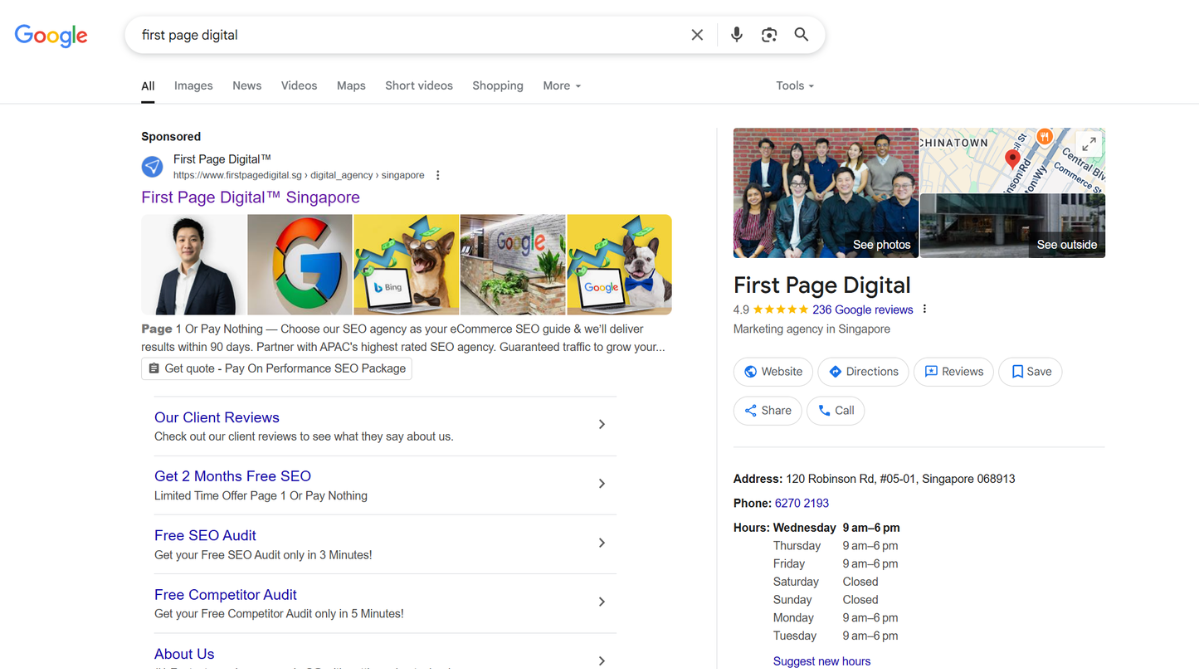1199x669 pixels.
Task: Expand the Free Competitor Audit chevron
Action: [602, 602]
